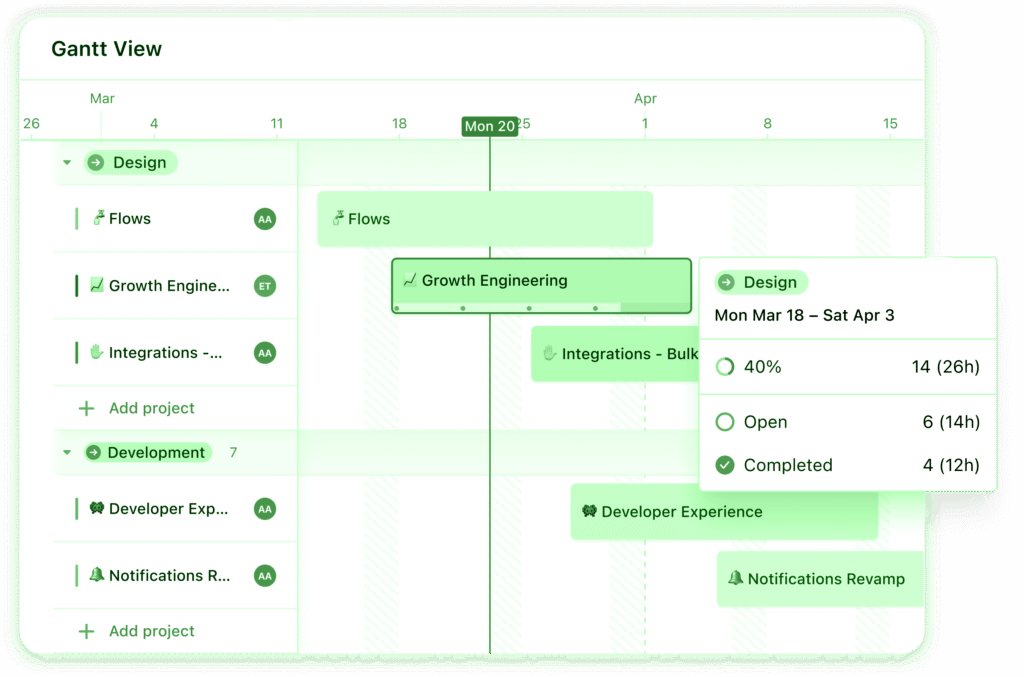Select the Open status circle in the popup
1024x677 pixels.
(724, 421)
